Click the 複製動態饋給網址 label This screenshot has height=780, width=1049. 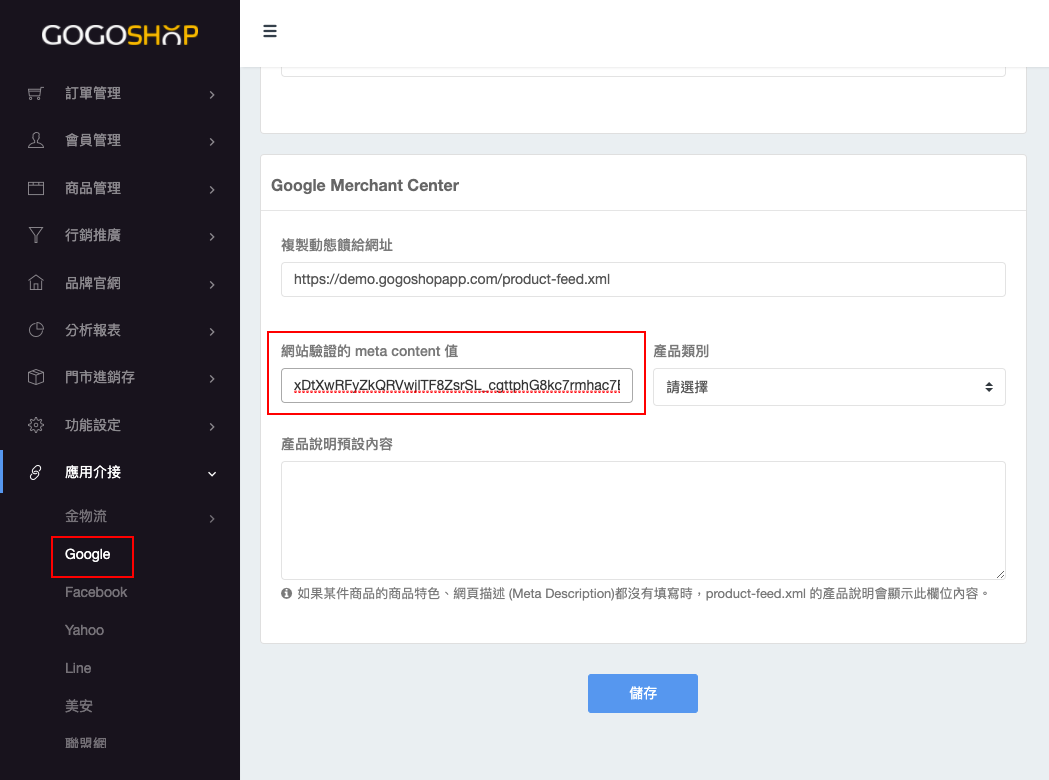tap(337, 246)
